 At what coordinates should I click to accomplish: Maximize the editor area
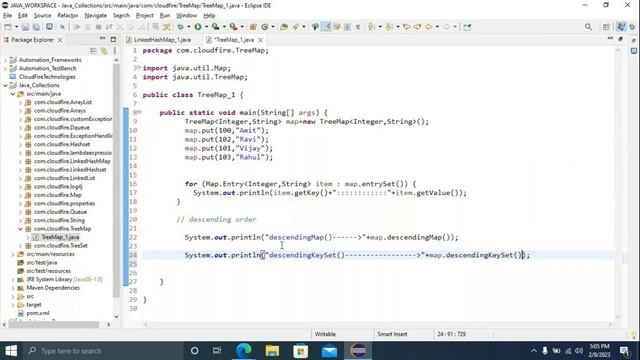coord(620,39)
